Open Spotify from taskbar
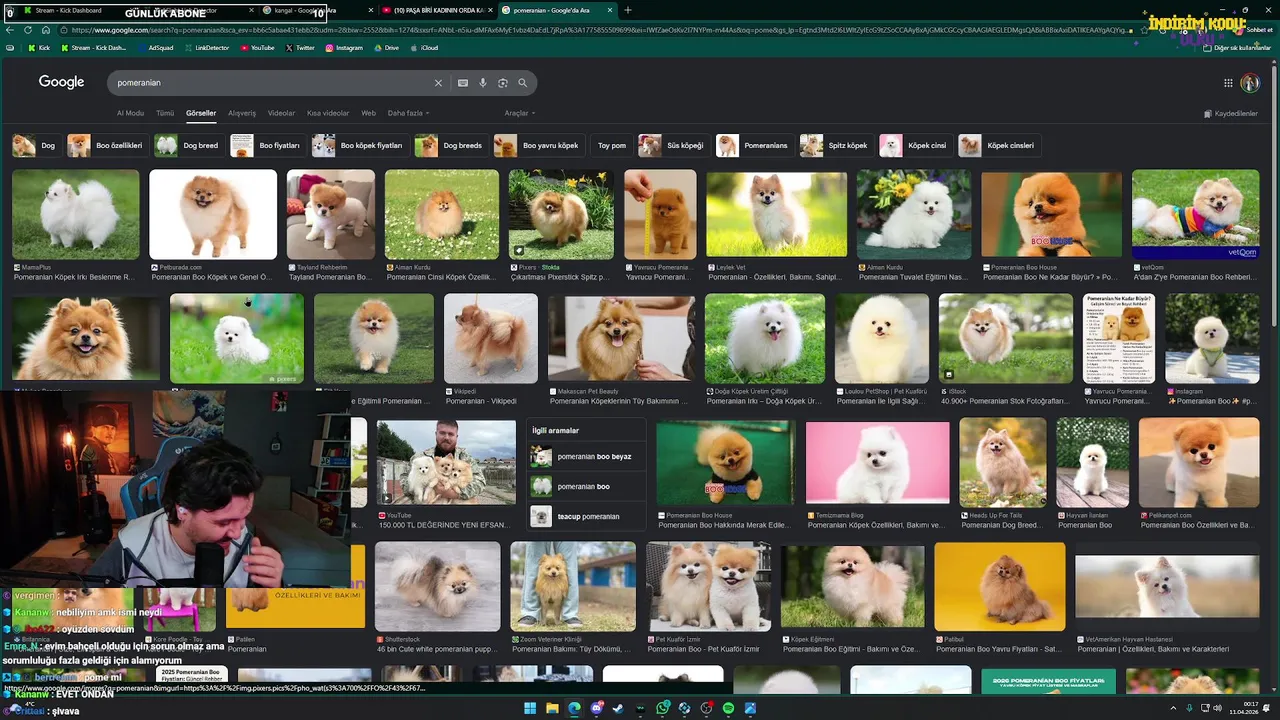The width and height of the screenshot is (1280, 720). (728, 708)
